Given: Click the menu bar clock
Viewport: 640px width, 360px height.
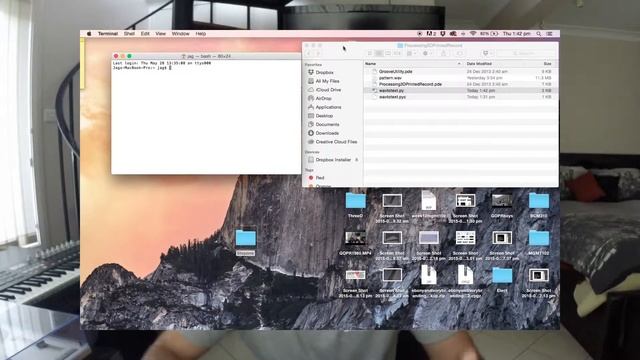Looking at the screenshot, I should tap(516, 34).
